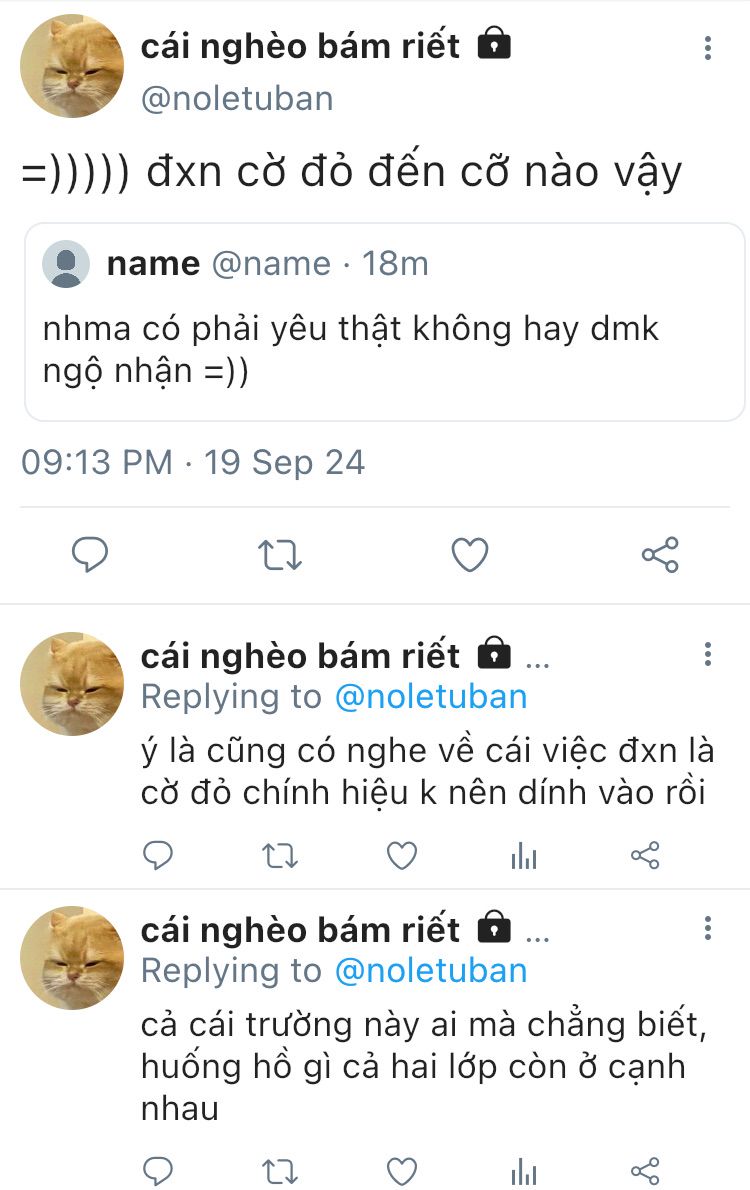Open last reply's three-dot options menu
Viewport: 750px width, 1190px height.
pos(708,928)
